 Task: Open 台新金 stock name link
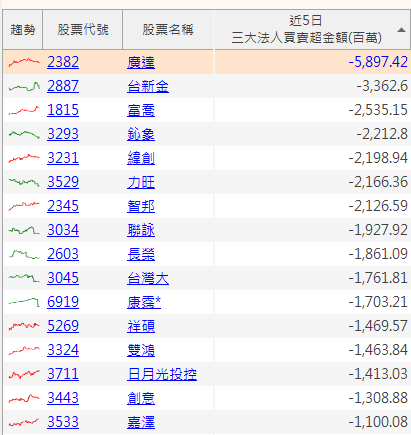pos(148,86)
